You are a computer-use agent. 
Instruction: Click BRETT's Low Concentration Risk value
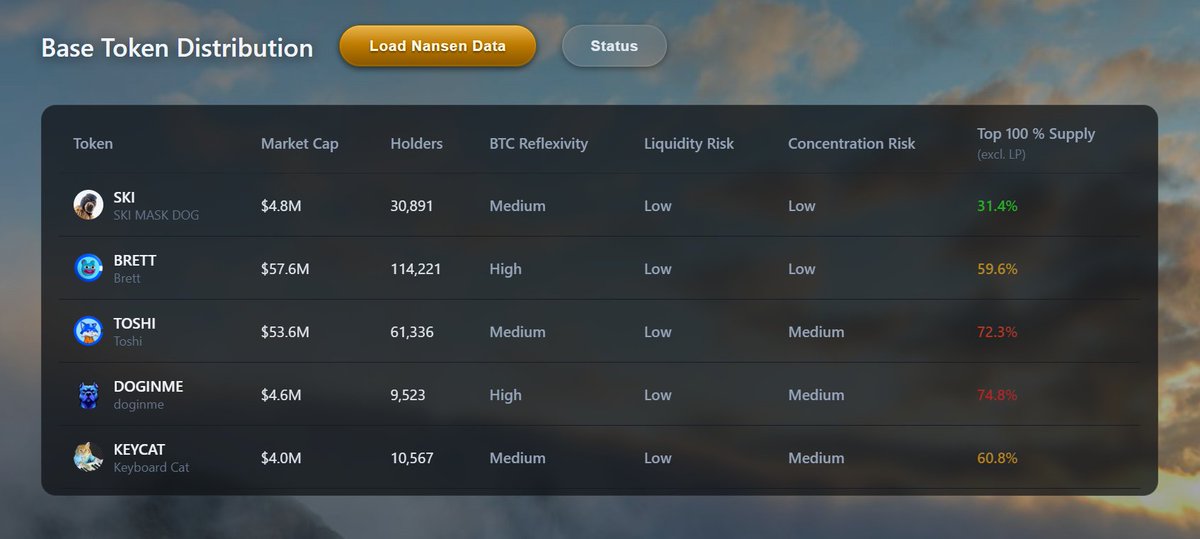point(802,269)
